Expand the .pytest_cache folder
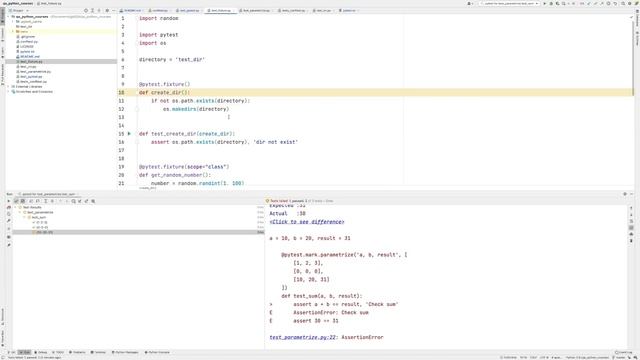The image size is (640, 360). [x=13, y=22]
